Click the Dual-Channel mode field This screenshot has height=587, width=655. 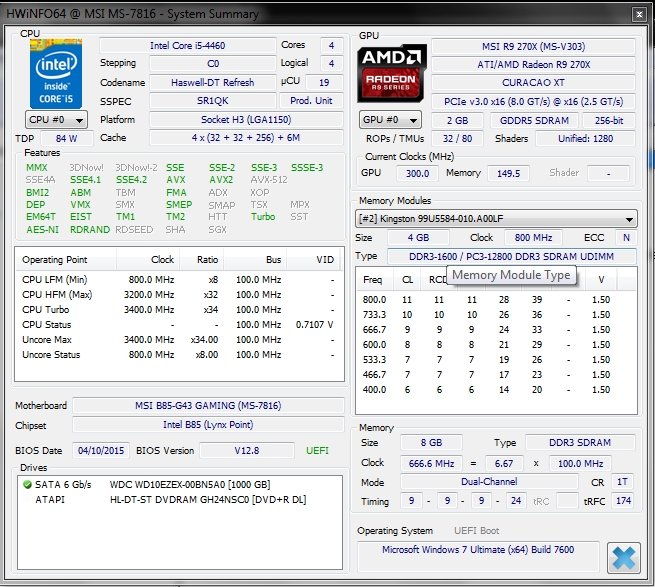(489, 482)
